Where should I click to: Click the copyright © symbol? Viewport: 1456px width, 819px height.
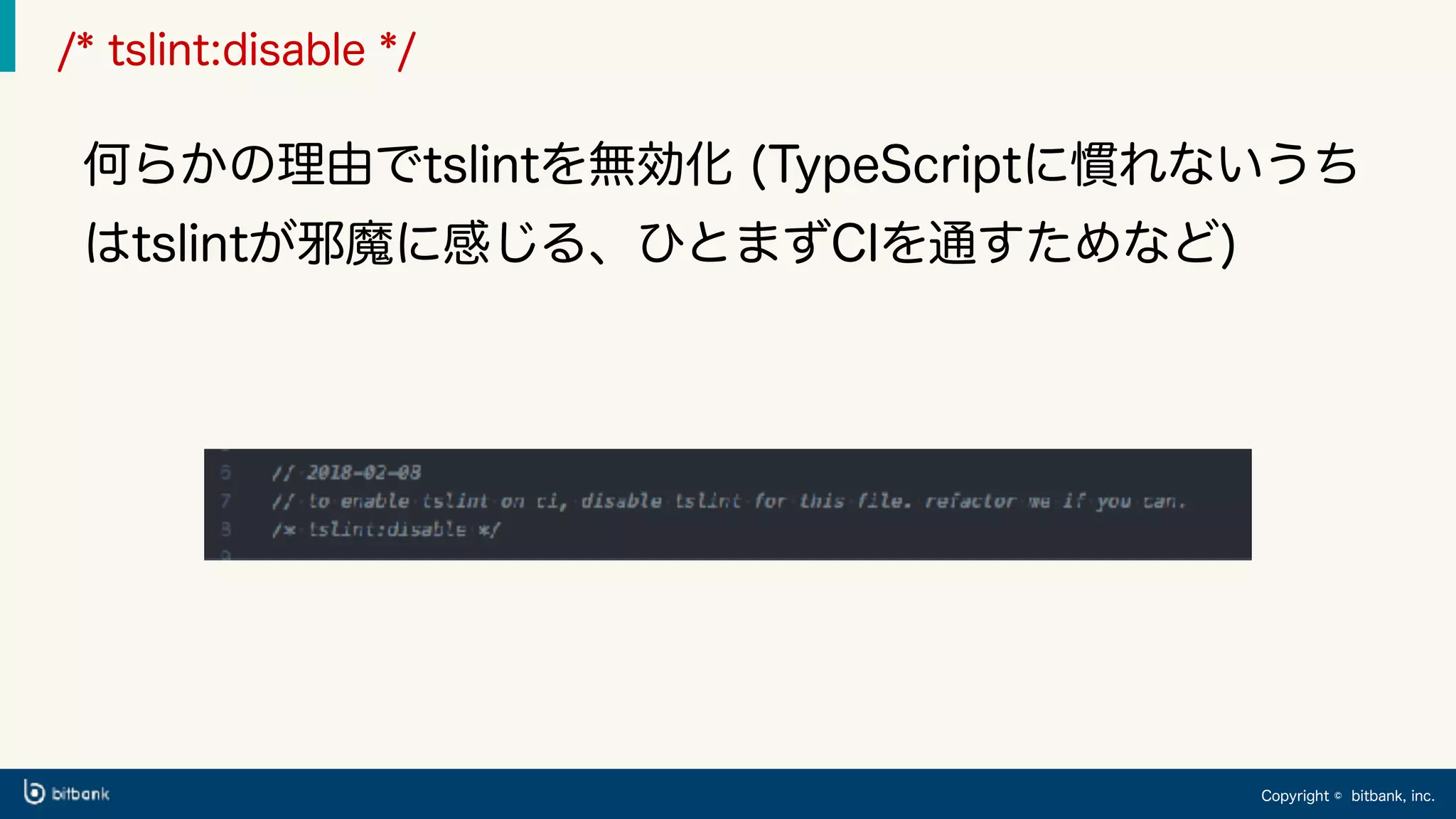click(x=1337, y=796)
